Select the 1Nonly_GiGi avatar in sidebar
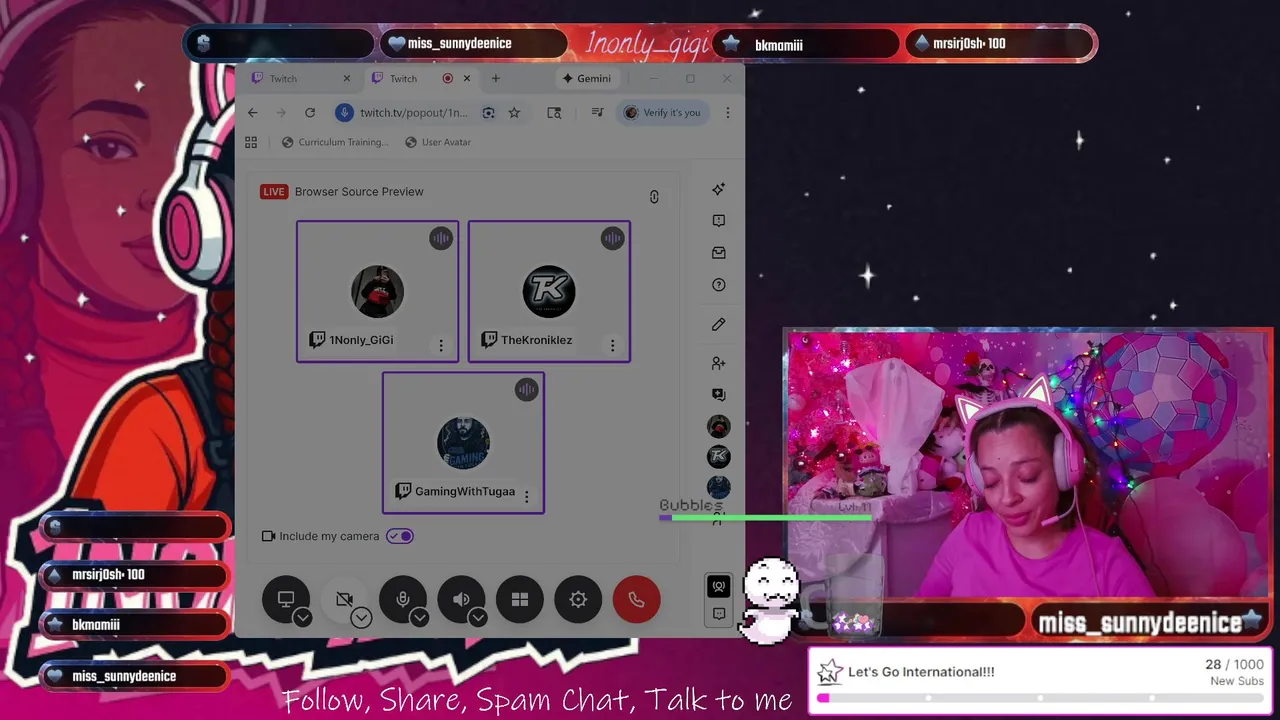Viewport: 1280px width, 720px height. [x=718, y=427]
